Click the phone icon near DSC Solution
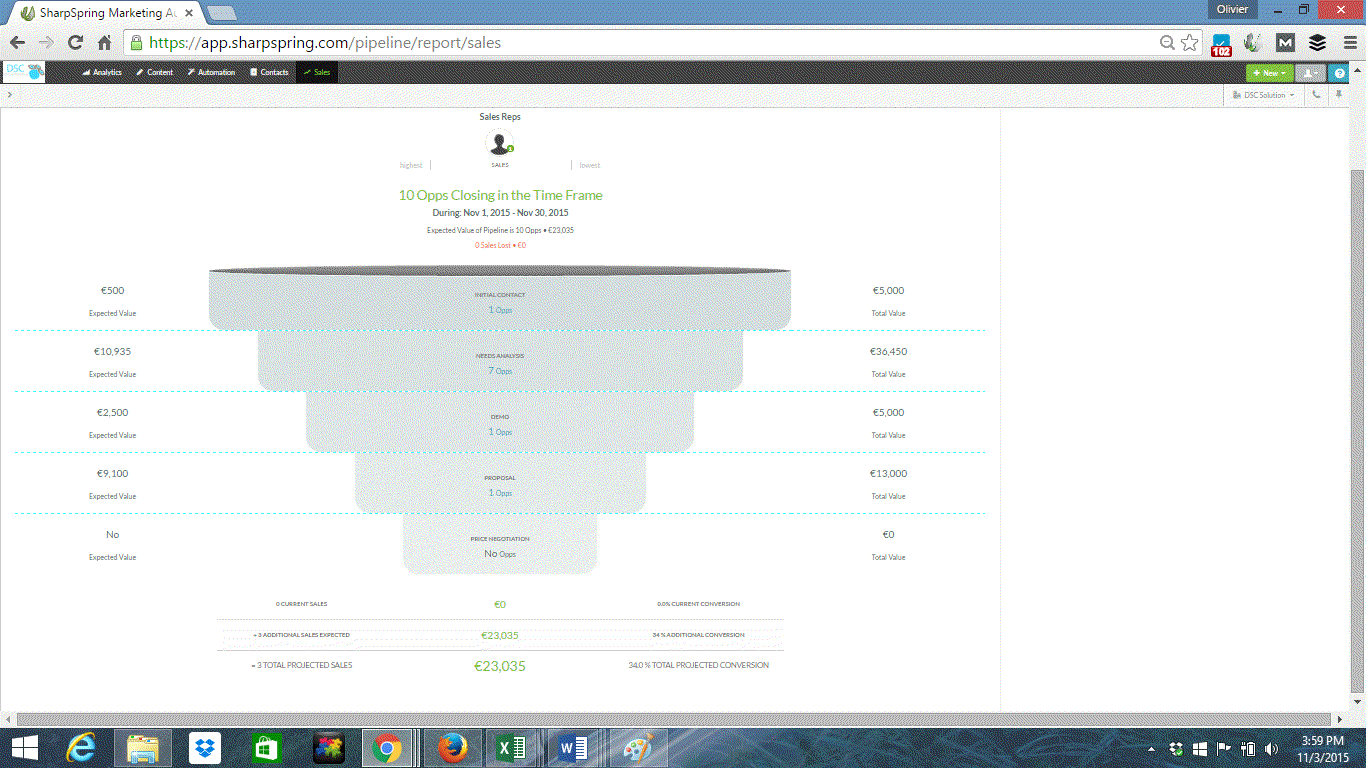 click(x=1316, y=95)
